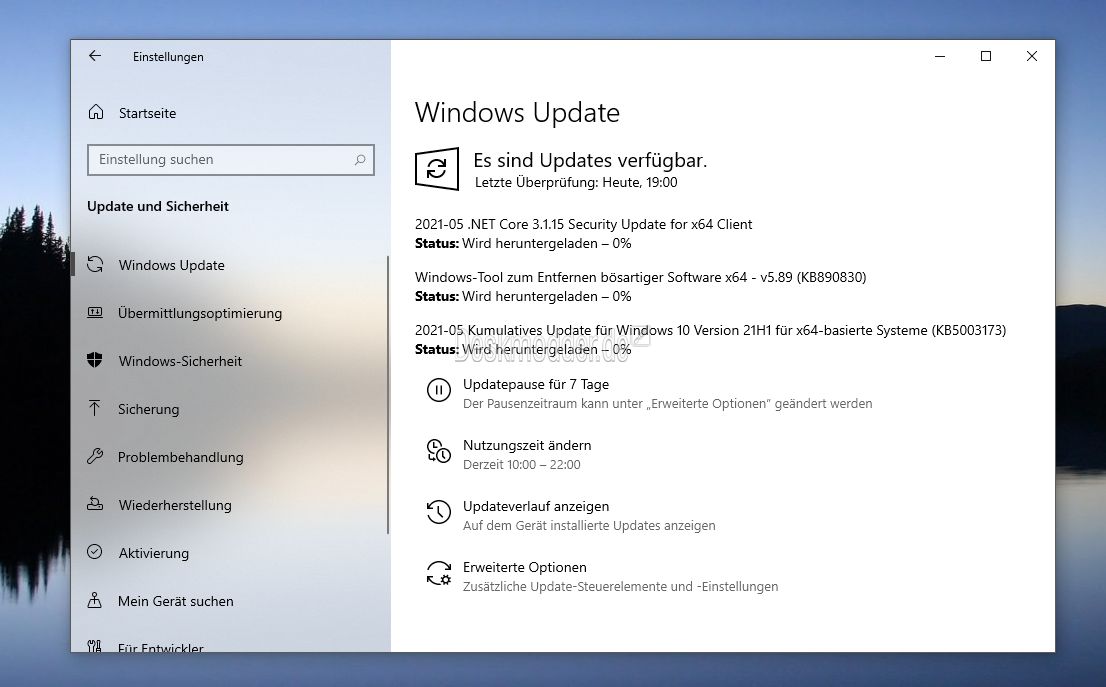Click the Sicherung upload arrow icon
Image resolution: width=1106 pixels, height=687 pixels.
click(x=95, y=408)
